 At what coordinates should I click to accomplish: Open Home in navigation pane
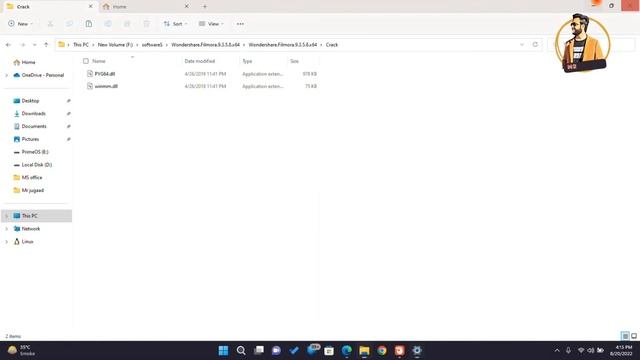28,62
